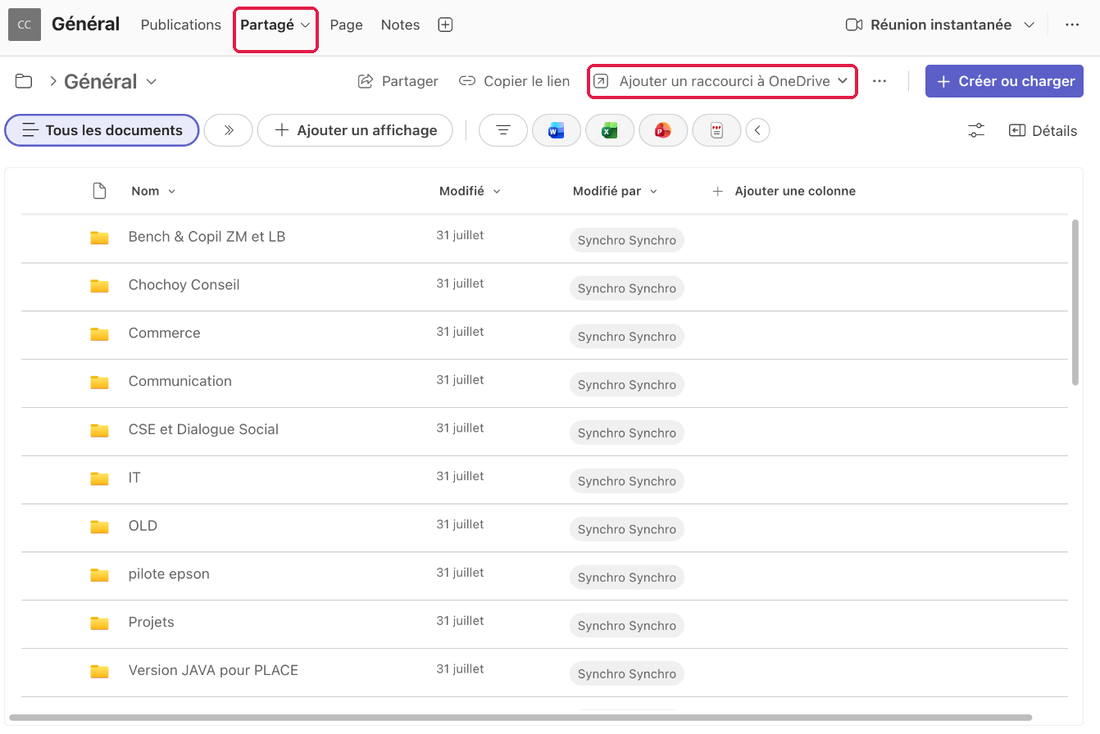Click Ajouter une colonne
This screenshot has width=1100, height=734.
[784, 191]
